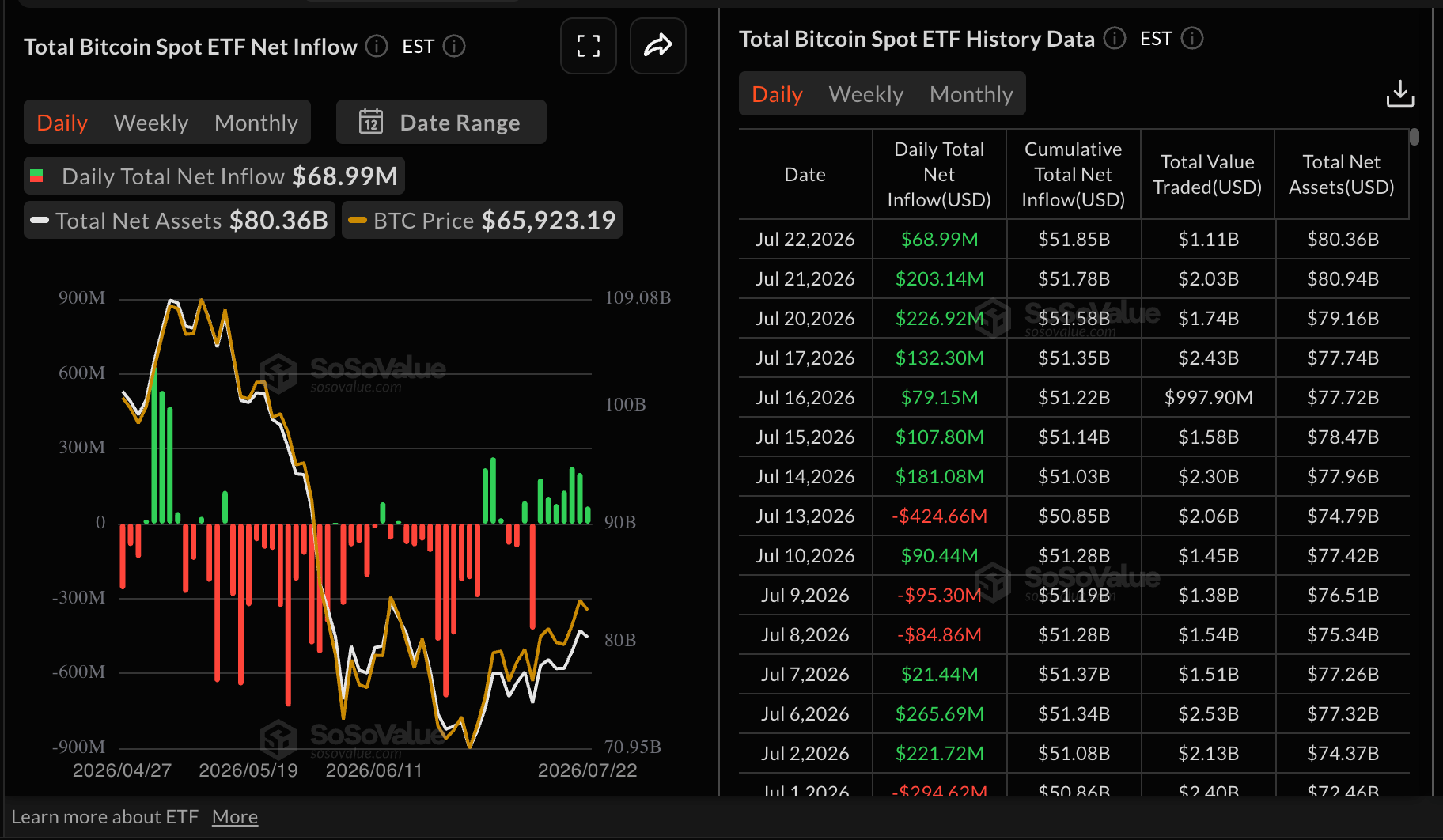1443x840 pixels.
Task: Open fullscreen view of the inflow chart
Action: pos(588,46)
